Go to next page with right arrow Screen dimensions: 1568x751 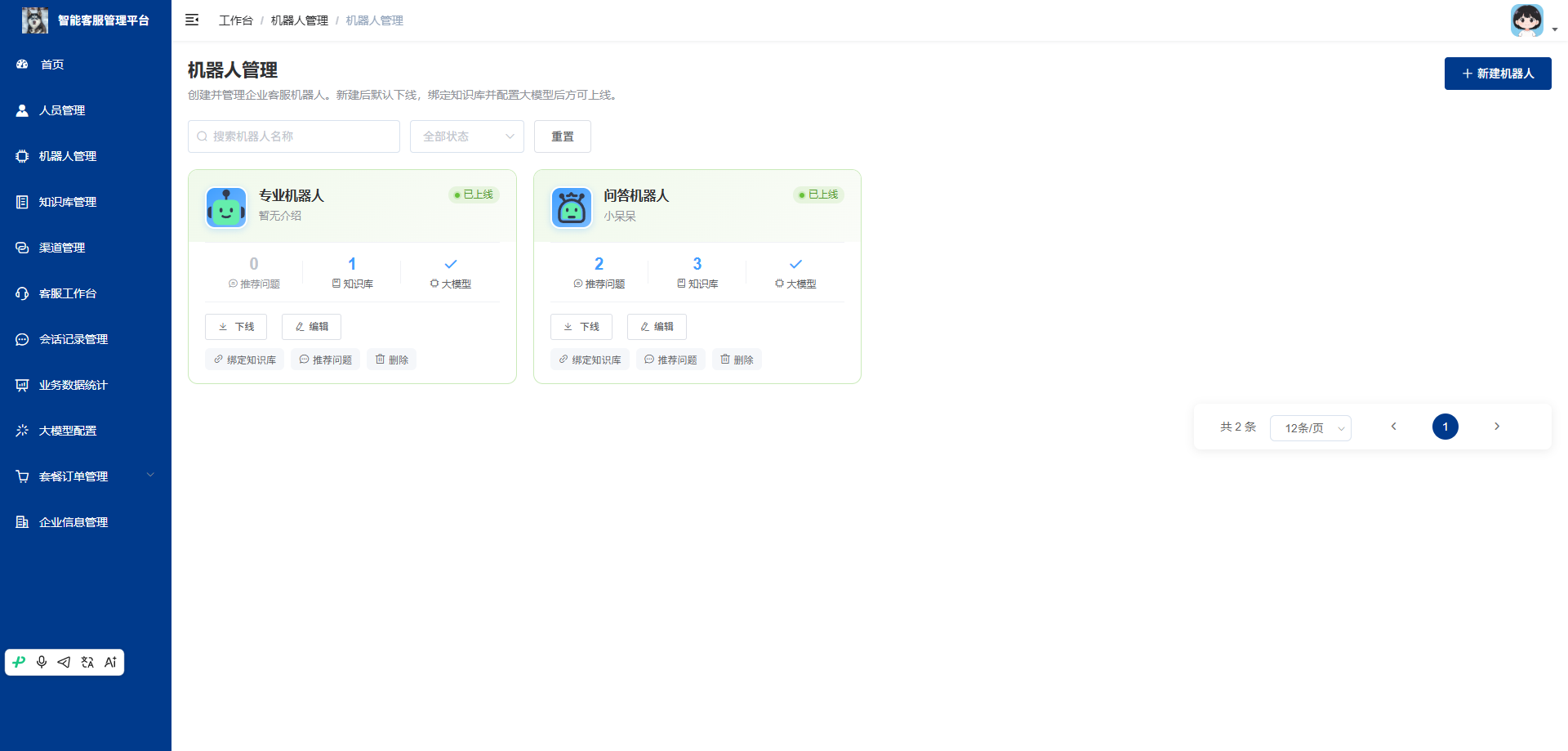point(1497,427)
